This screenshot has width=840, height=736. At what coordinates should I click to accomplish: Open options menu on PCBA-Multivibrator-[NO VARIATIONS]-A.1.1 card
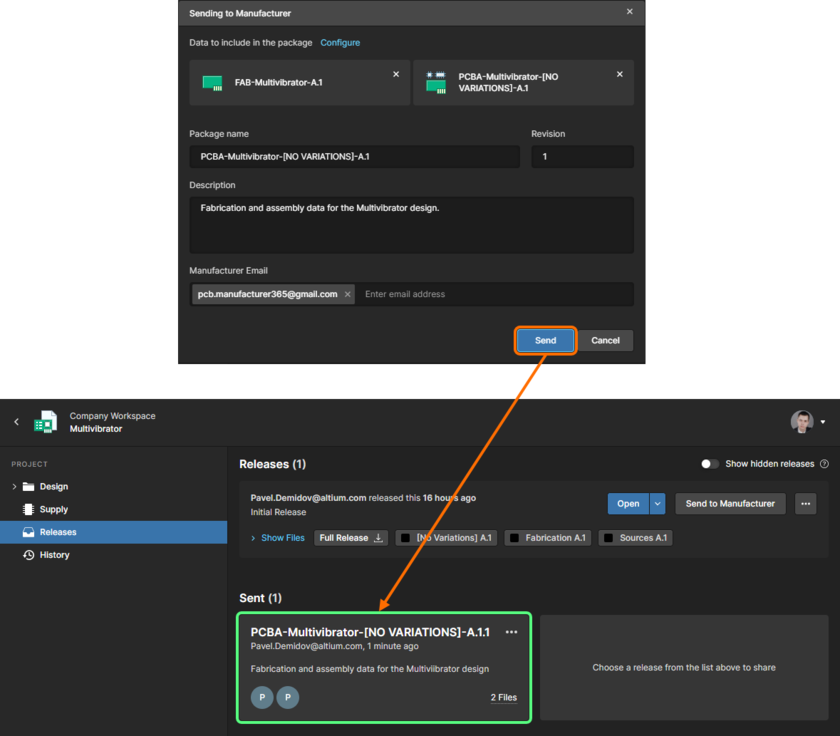[x=511, y=632]
